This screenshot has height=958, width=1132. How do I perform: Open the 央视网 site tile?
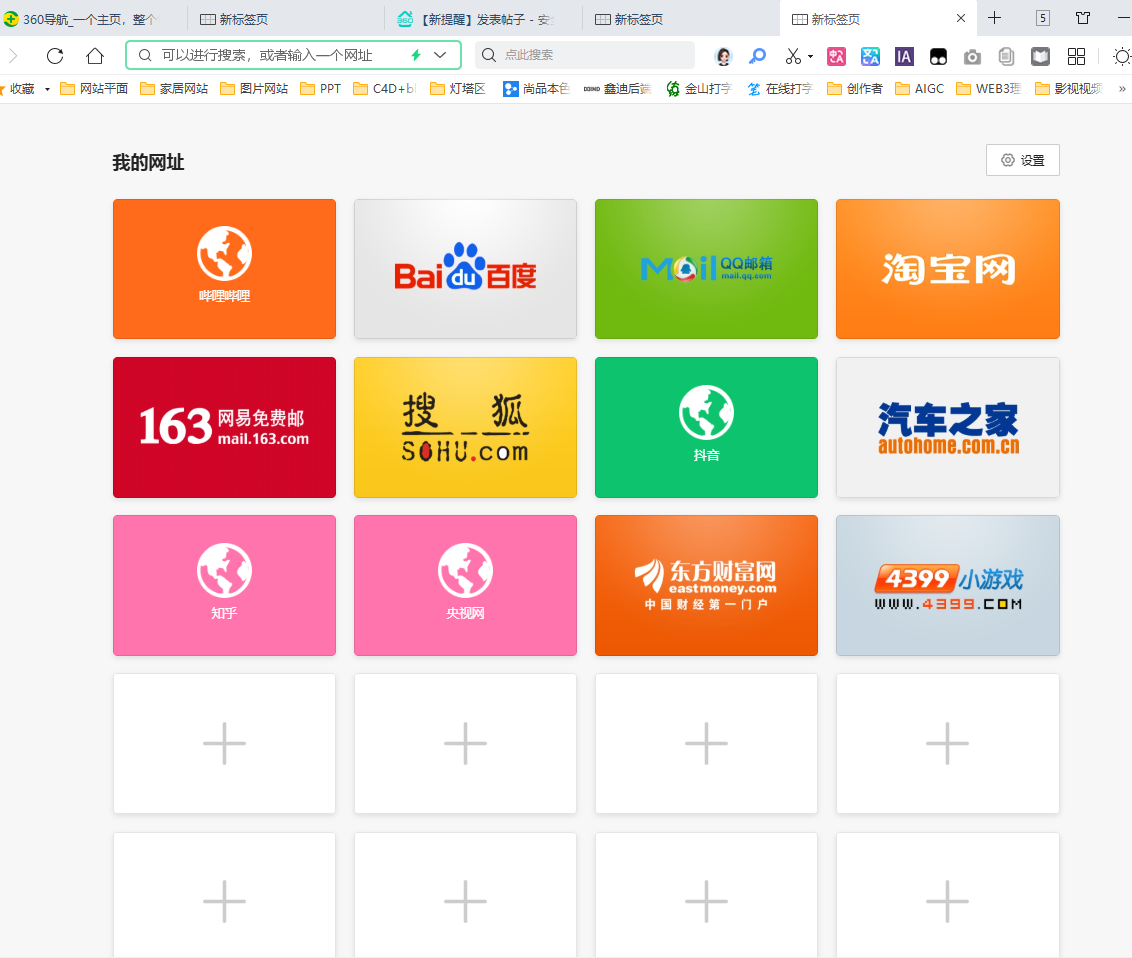466,585
